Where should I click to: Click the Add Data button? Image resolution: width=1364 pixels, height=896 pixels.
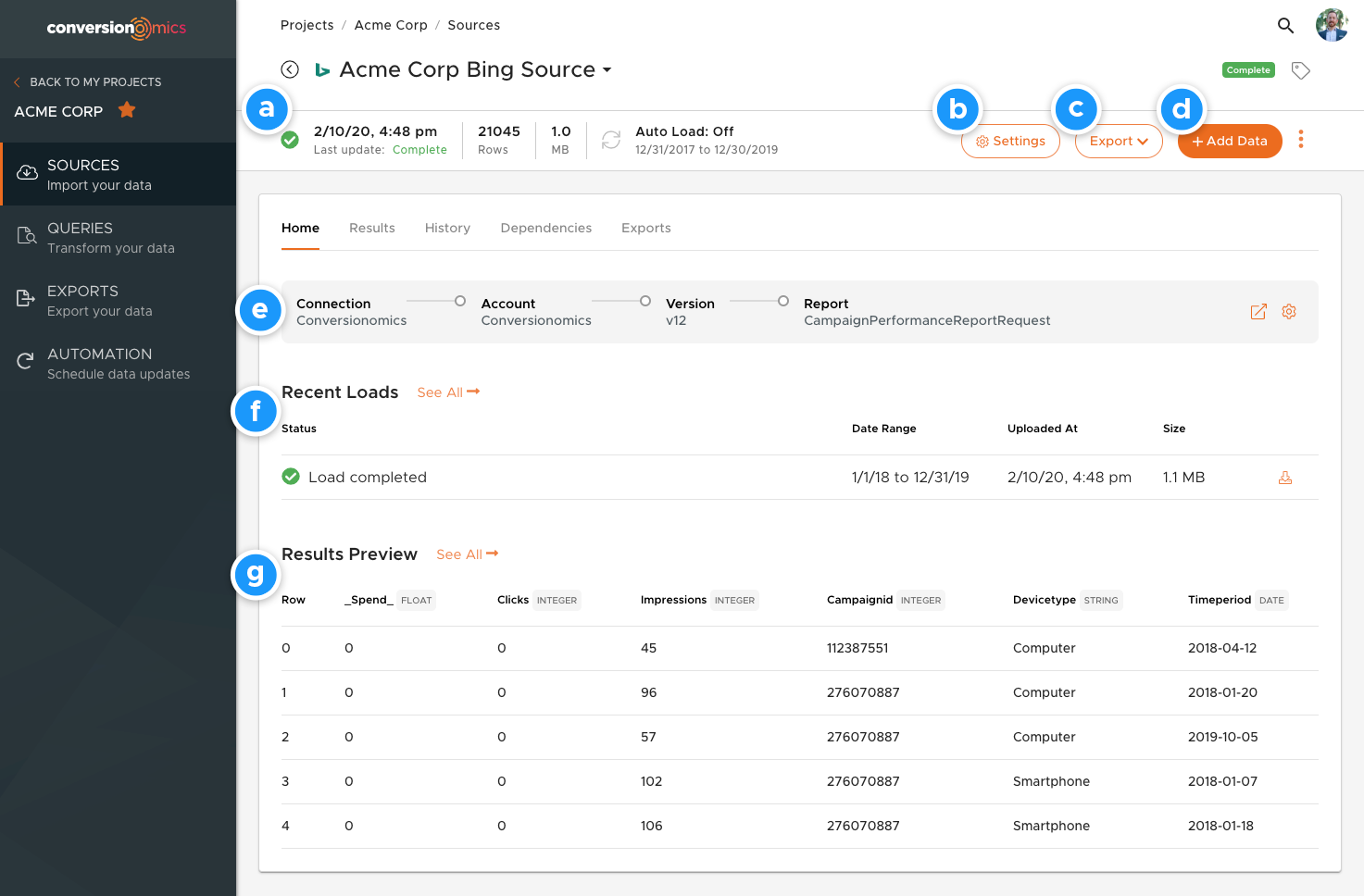click(1230, 141)
